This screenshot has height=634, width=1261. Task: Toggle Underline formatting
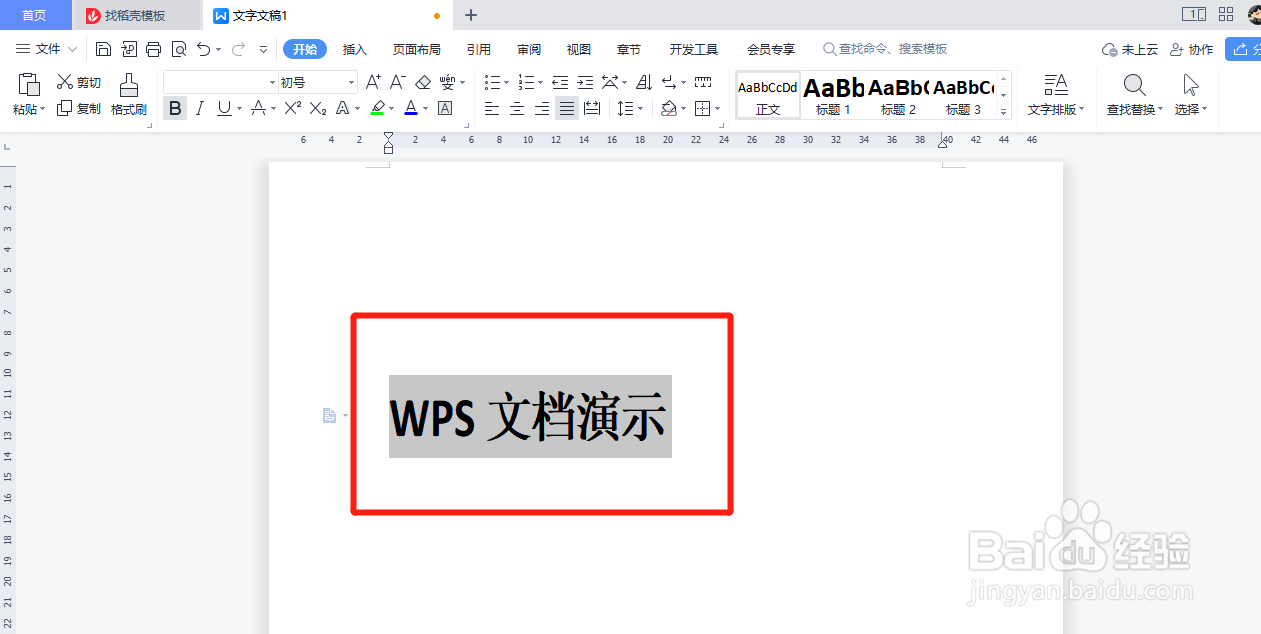click(x=224, y=108)
